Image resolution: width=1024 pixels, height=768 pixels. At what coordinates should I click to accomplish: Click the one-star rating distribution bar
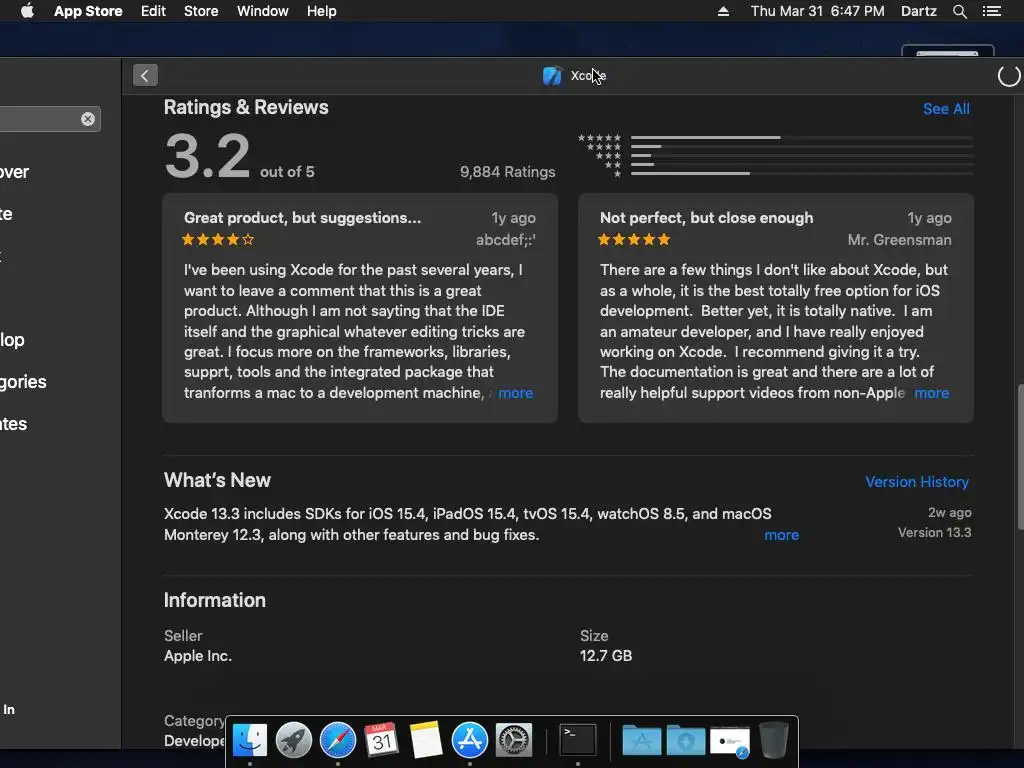tap(802, 173)
